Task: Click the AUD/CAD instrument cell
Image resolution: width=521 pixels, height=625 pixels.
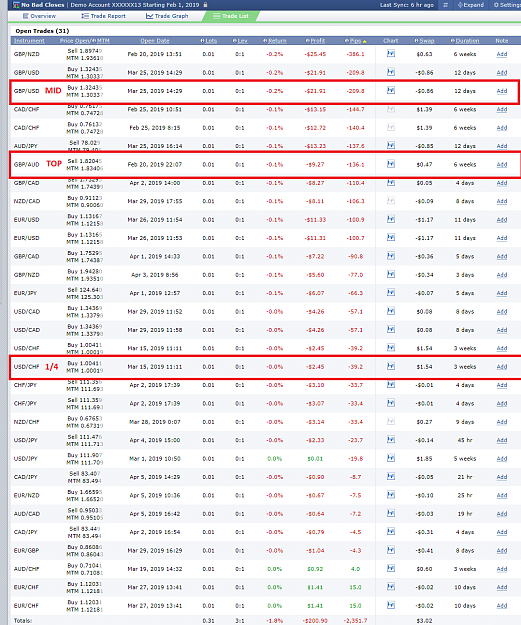Action: [27, 514]
